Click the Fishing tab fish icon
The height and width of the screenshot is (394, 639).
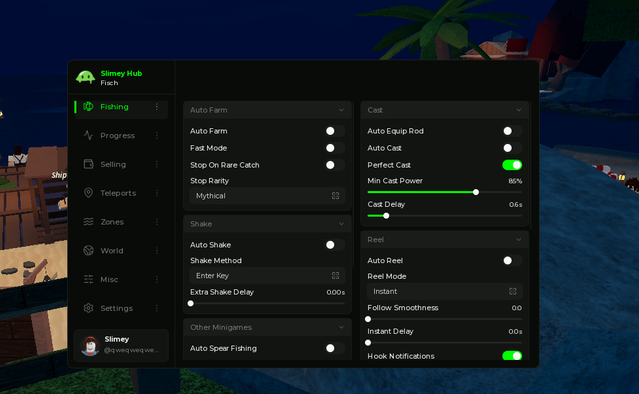click(x=88, y=107)
